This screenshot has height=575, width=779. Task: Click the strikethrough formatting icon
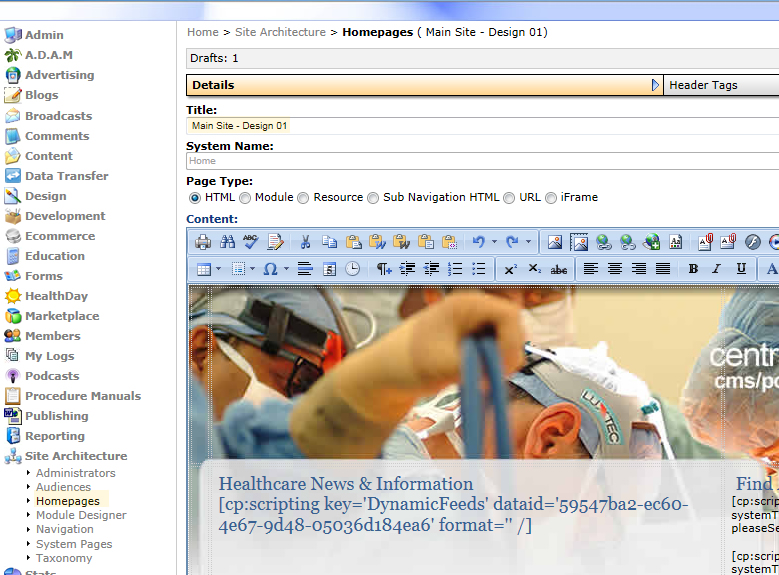pyautogui.click(x=559, y=269)
